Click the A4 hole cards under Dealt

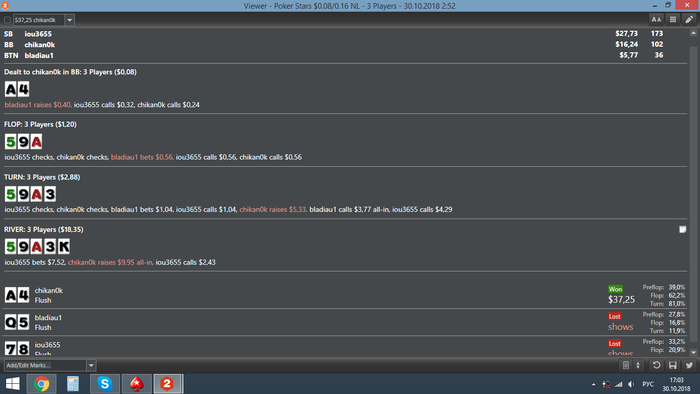[x=17, y=89]
